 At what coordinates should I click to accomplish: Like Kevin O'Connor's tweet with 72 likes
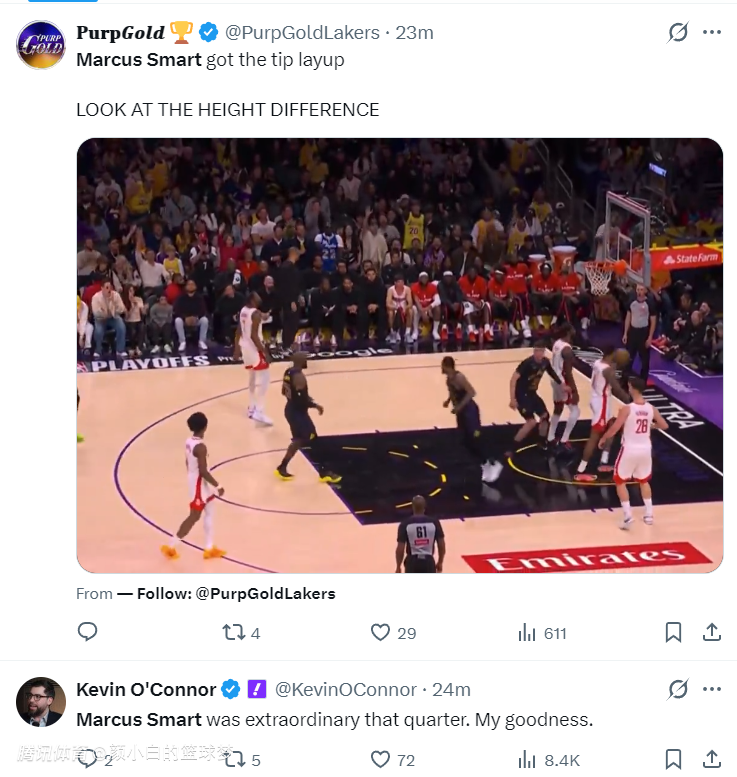(x=380, y=759)
